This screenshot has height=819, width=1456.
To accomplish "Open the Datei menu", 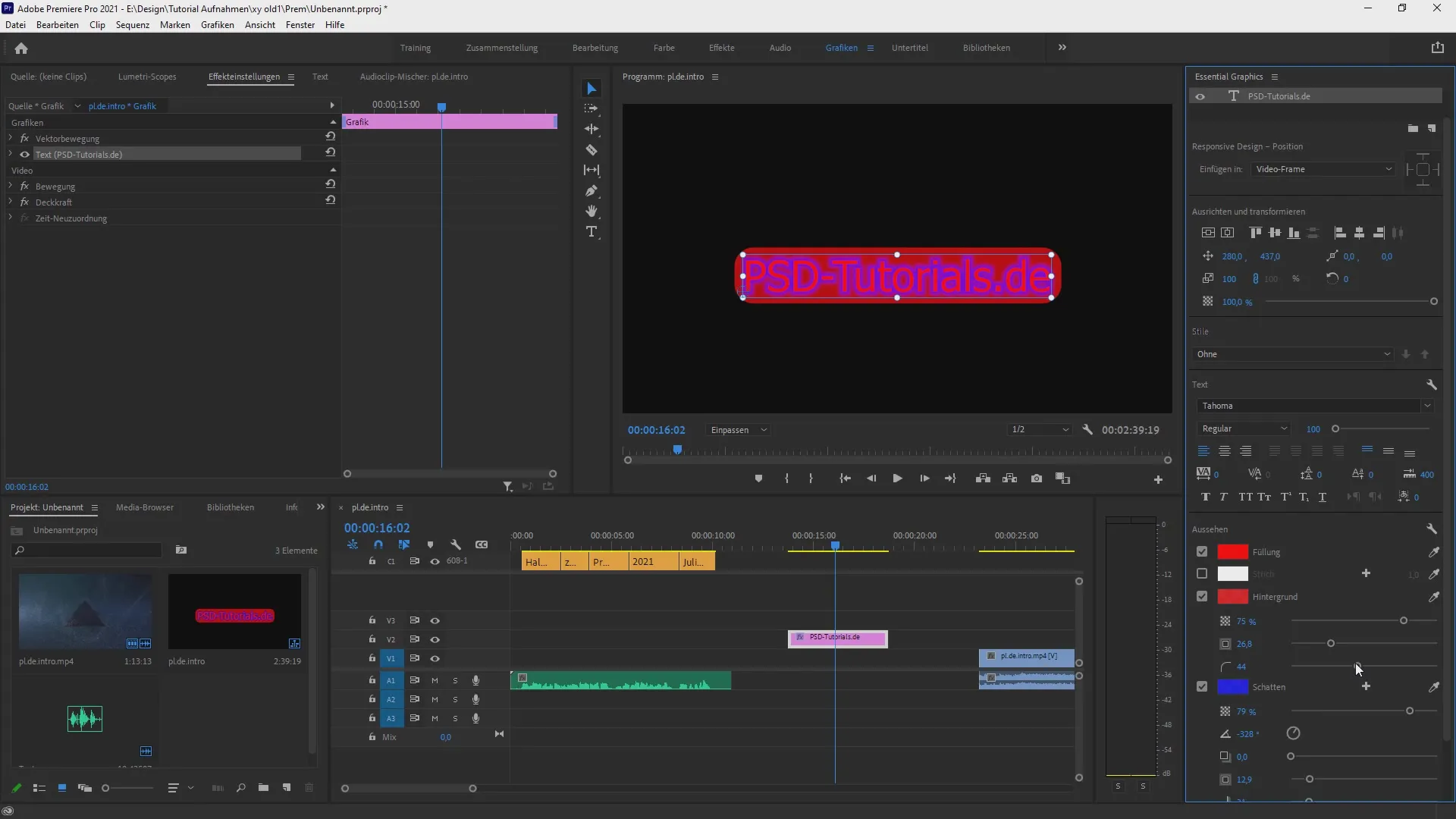I will (x=15, y=25).
